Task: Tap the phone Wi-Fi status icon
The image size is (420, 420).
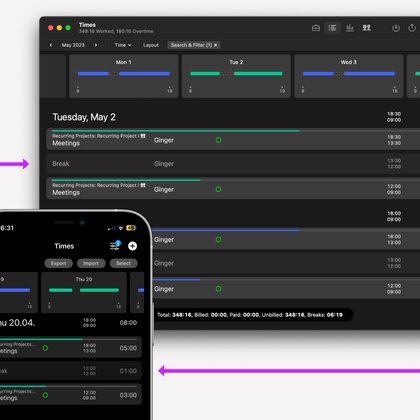Action: [121, 228]
